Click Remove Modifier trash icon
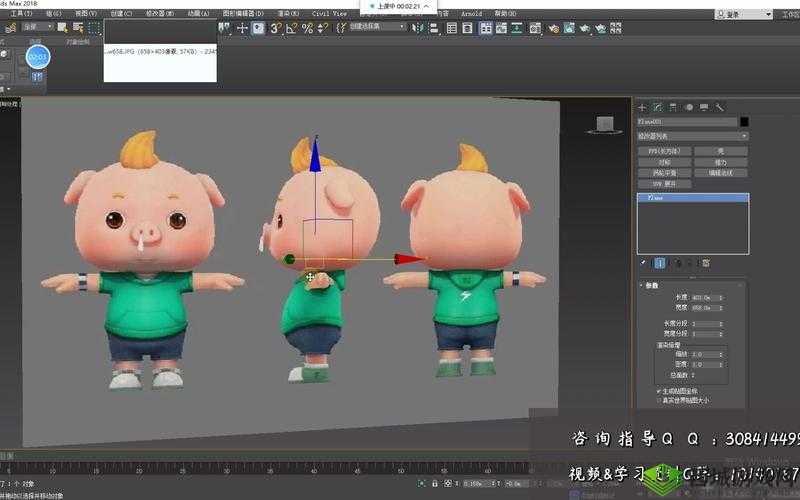The width and height of the screenshot is (800, 500). 690,263
